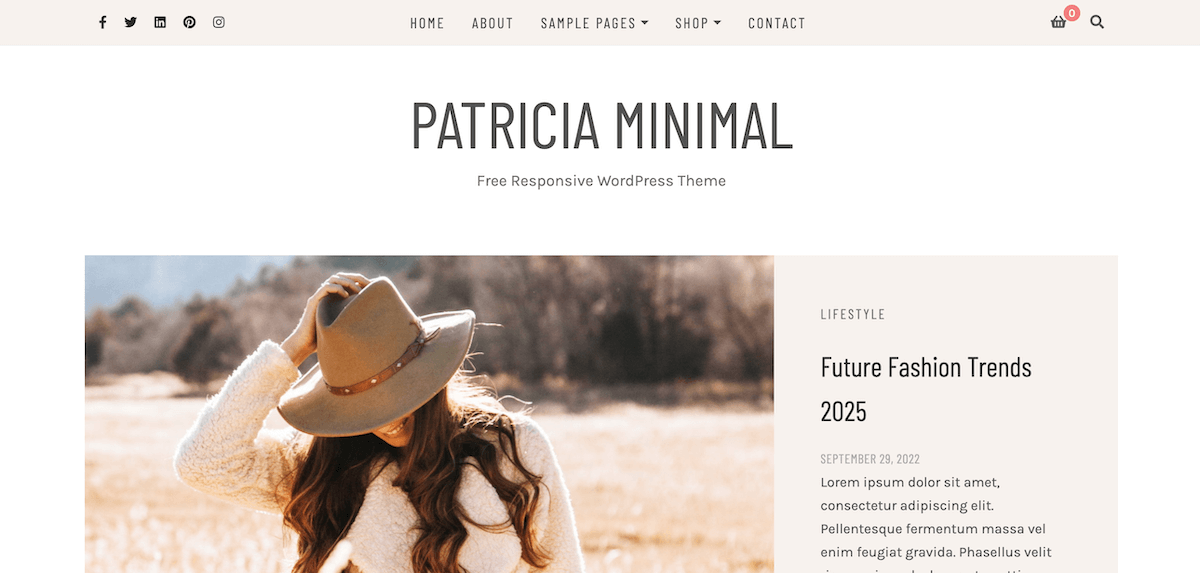Open the Lifestyle category link
Image resolution: width=1200 pixels, height=573 pixels.
[x=853, y=314]
